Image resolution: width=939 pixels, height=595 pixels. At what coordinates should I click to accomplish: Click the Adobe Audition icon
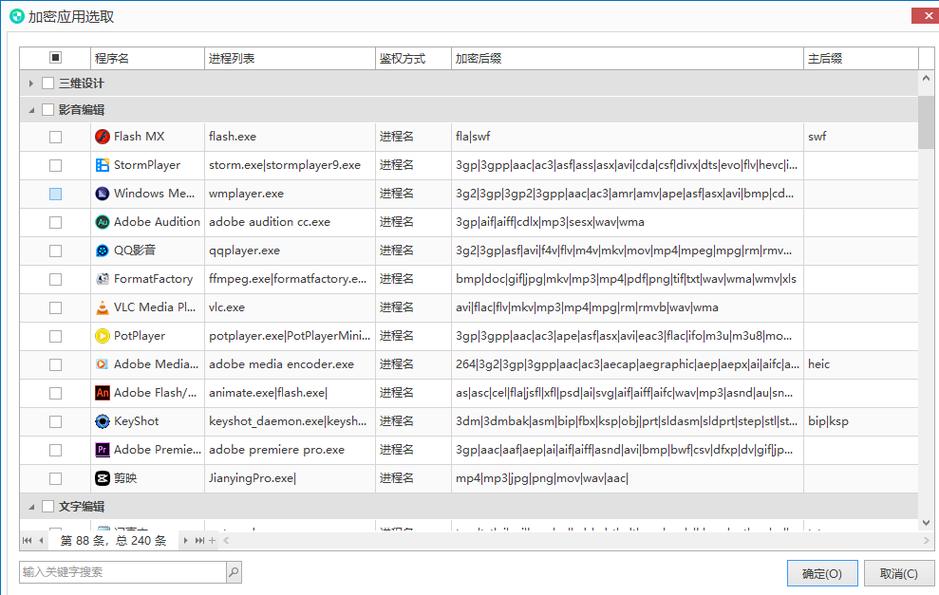pyautogui.click(x=102, y=222)
